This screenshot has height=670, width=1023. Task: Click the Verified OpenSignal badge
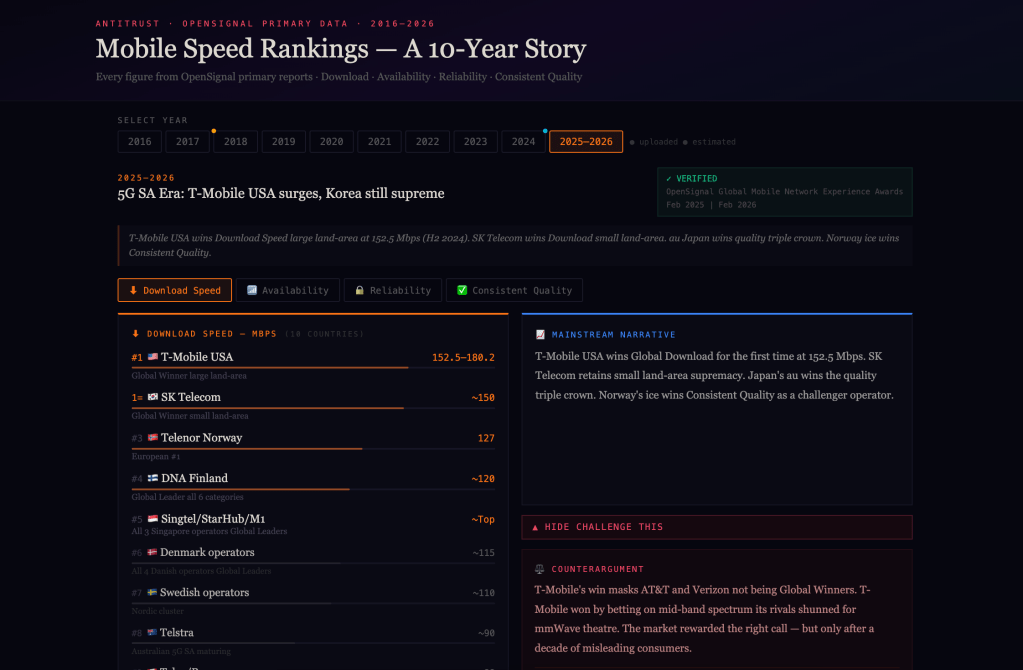coord(784,191)
